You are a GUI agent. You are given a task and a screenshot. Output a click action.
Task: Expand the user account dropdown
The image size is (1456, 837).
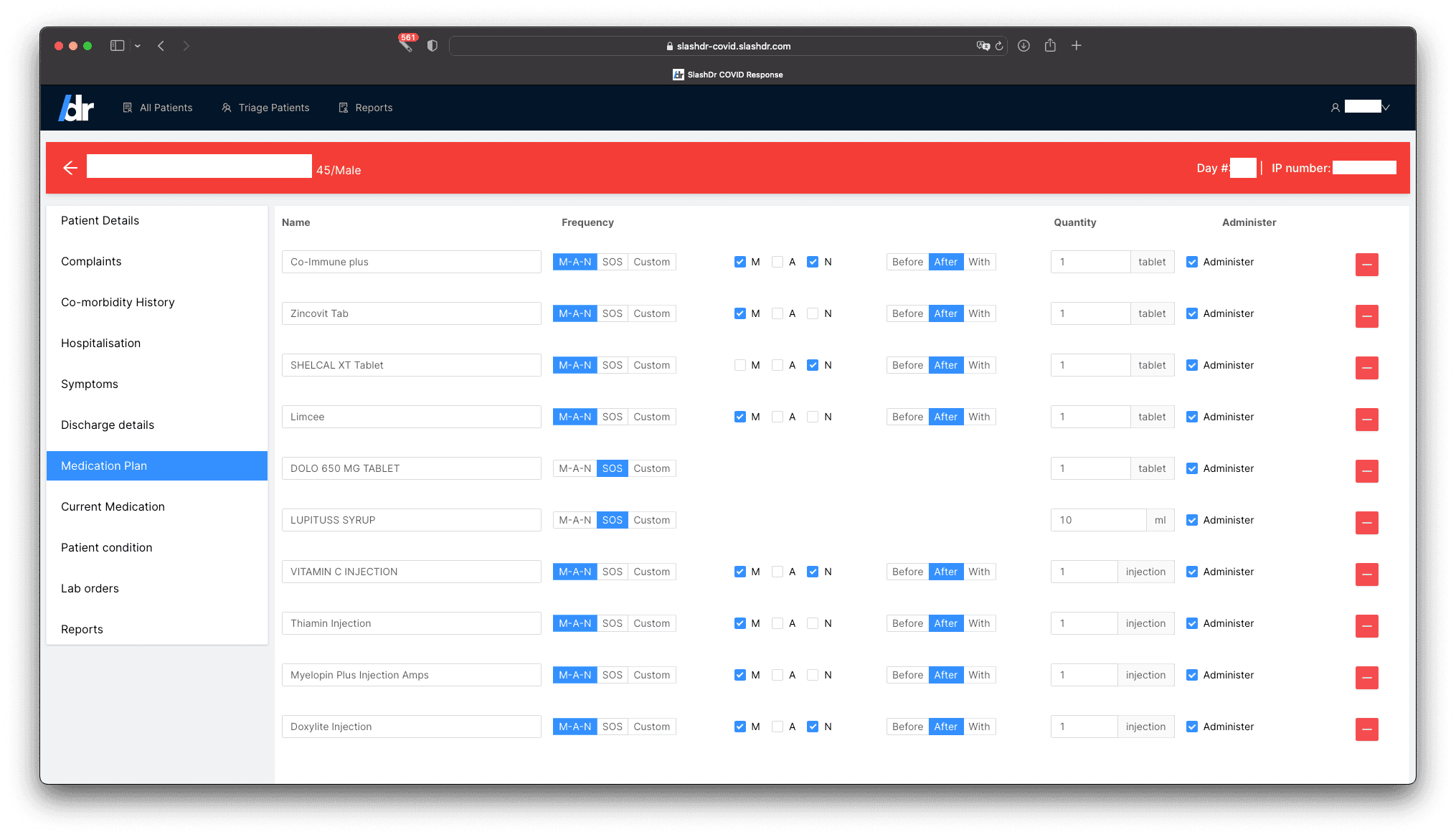pos(1386,108)
